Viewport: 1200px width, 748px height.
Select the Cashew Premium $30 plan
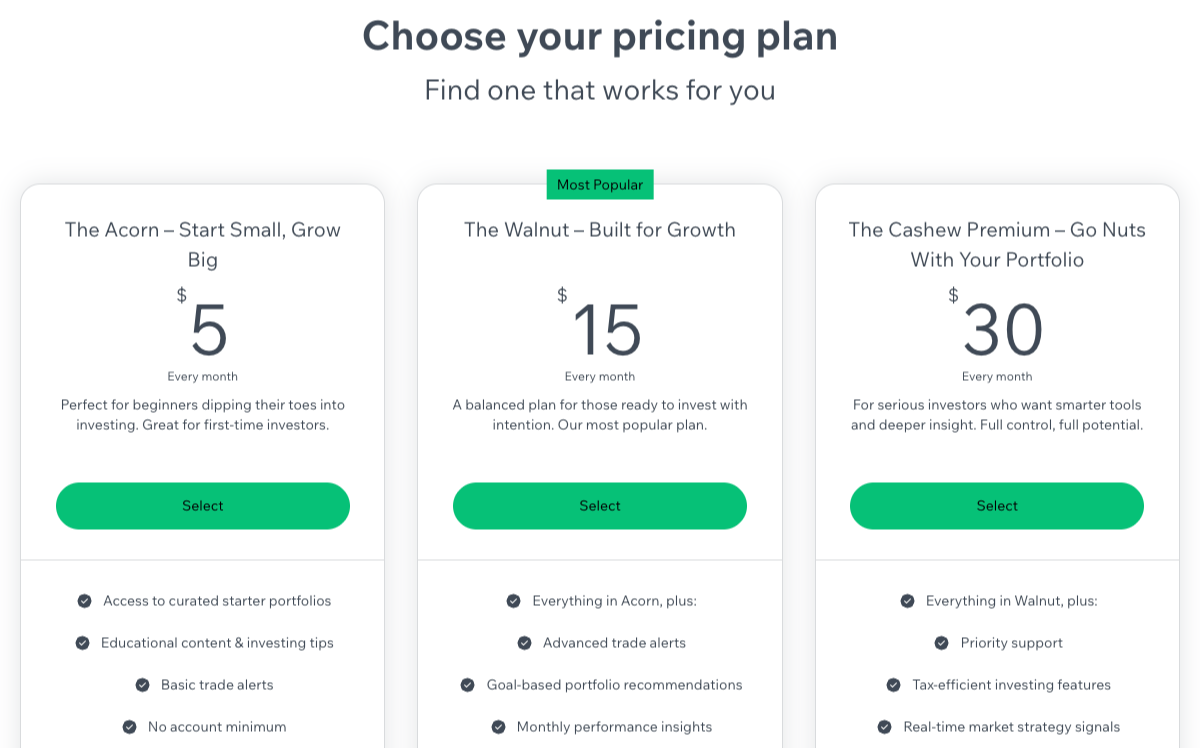click(x=997, y=506)
